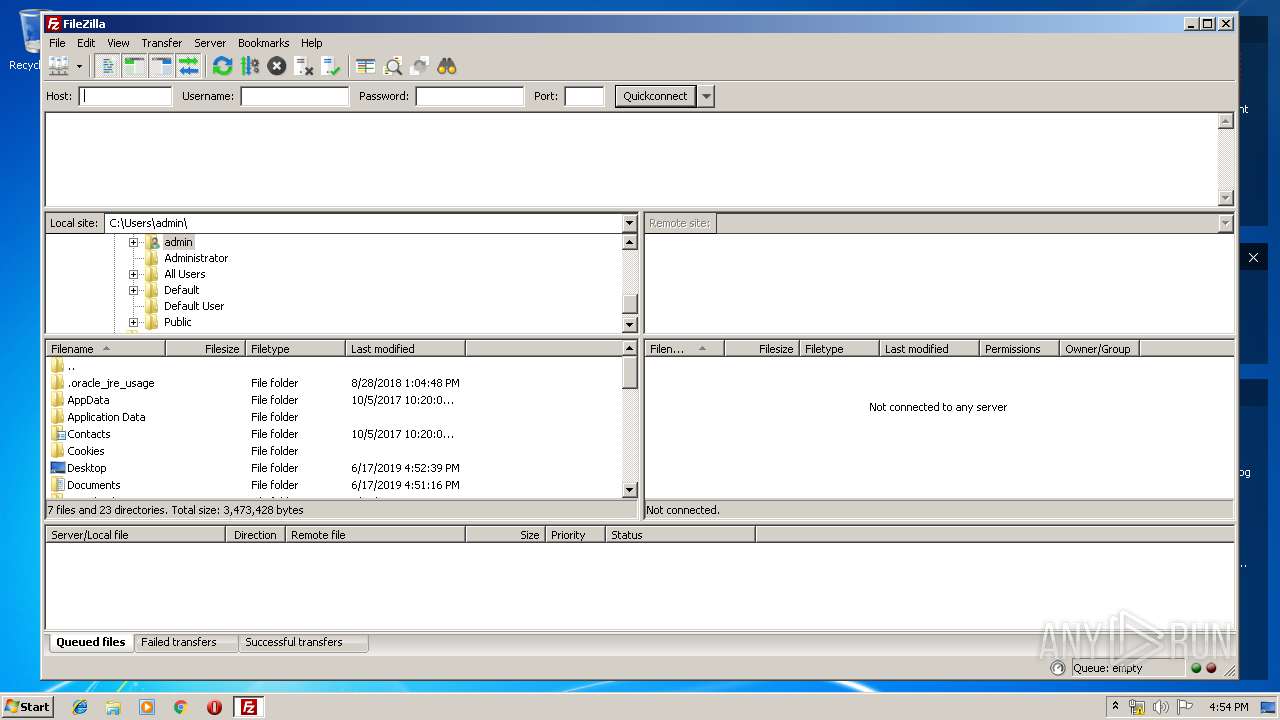Toggle local directory tree display
The height and width of the screenshot is (720, 1280).
(134, 66)
